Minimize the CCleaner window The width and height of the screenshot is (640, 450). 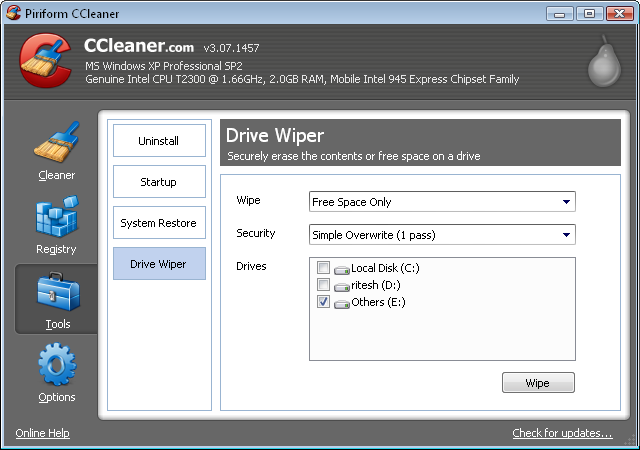[560, 13]
